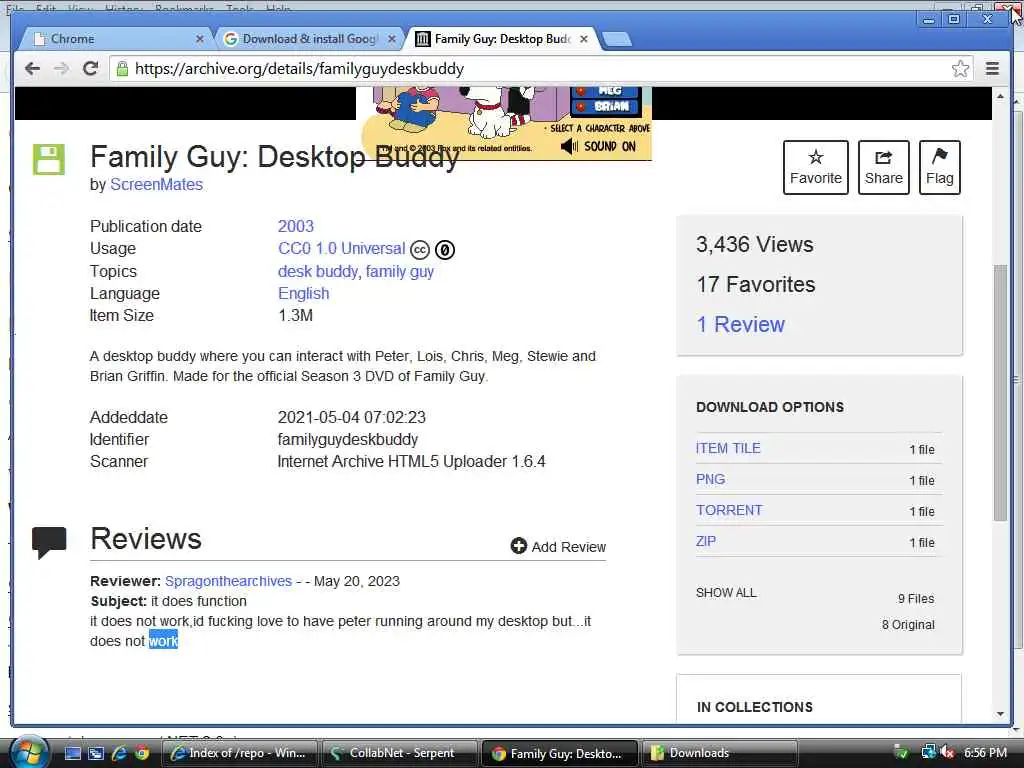Open the Windows Start orb

point(29,752)
